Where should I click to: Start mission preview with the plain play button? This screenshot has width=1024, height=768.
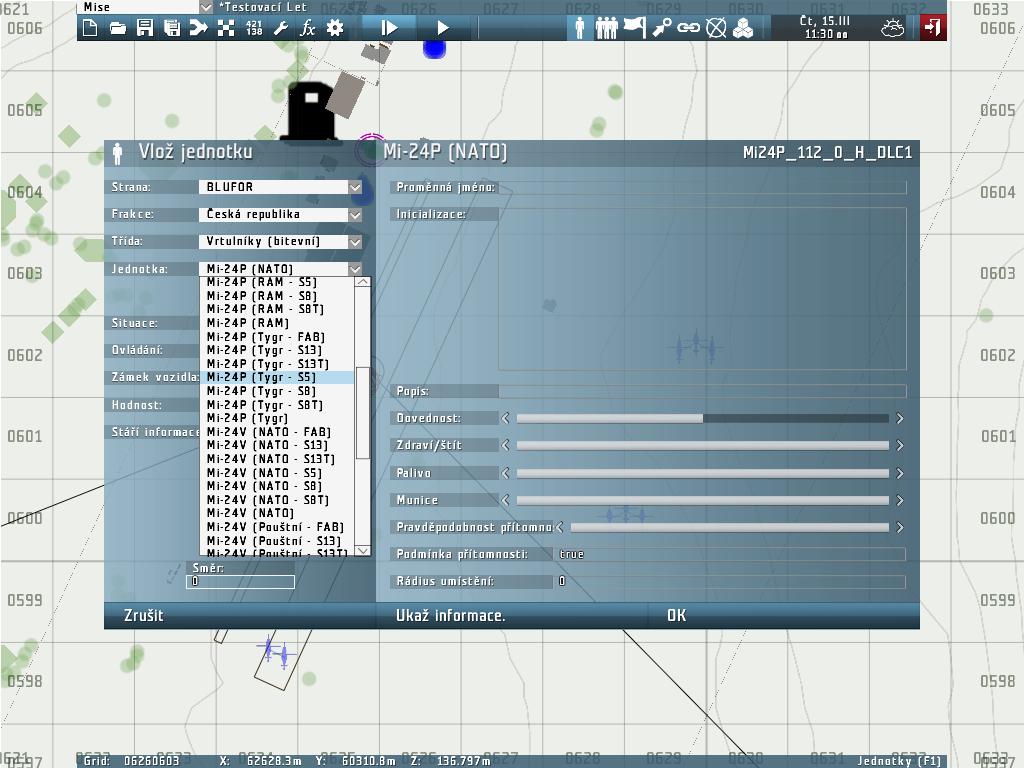coord(443,29)
